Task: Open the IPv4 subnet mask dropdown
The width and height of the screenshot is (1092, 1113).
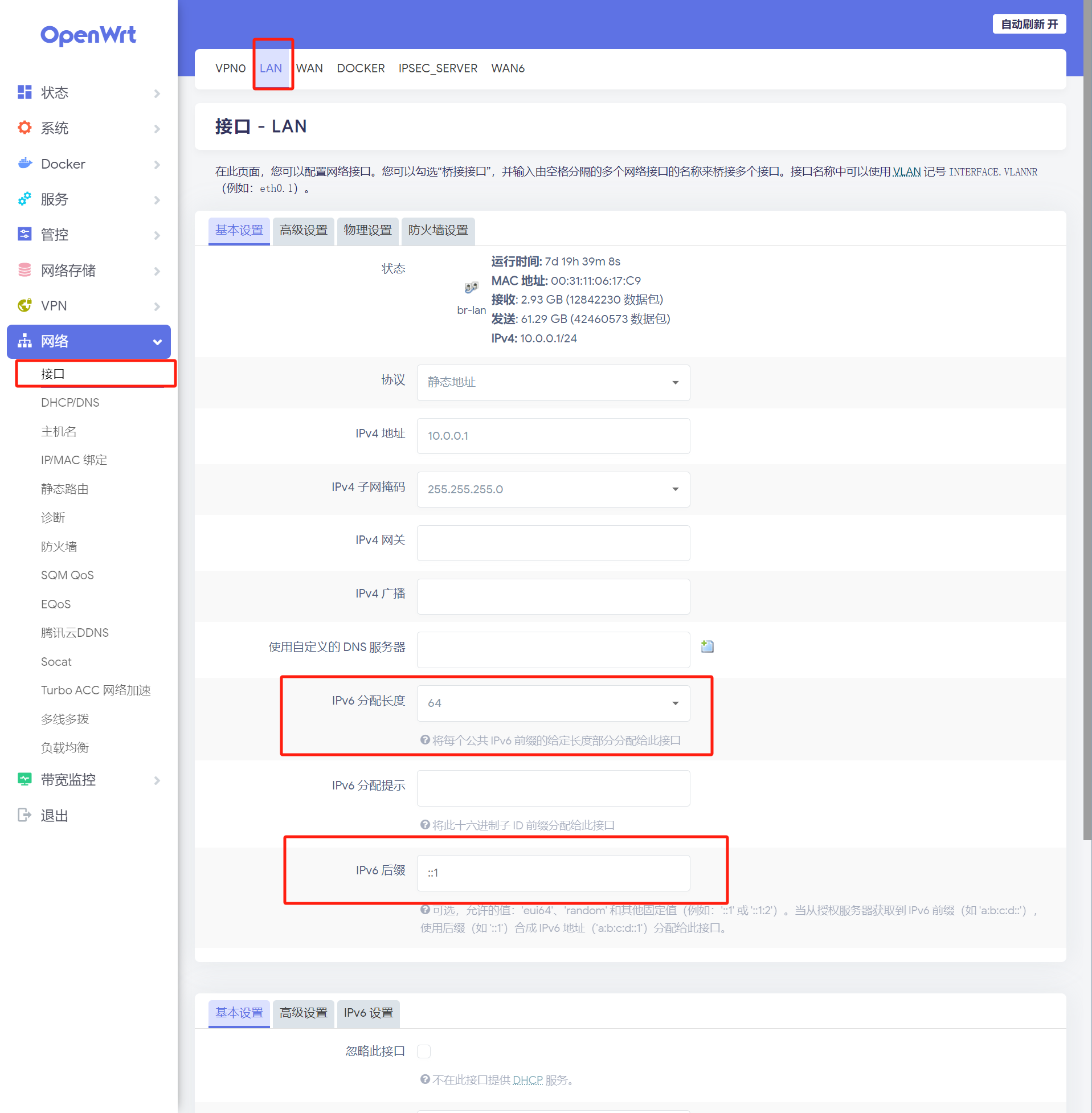Action: (x=553, y=489)
